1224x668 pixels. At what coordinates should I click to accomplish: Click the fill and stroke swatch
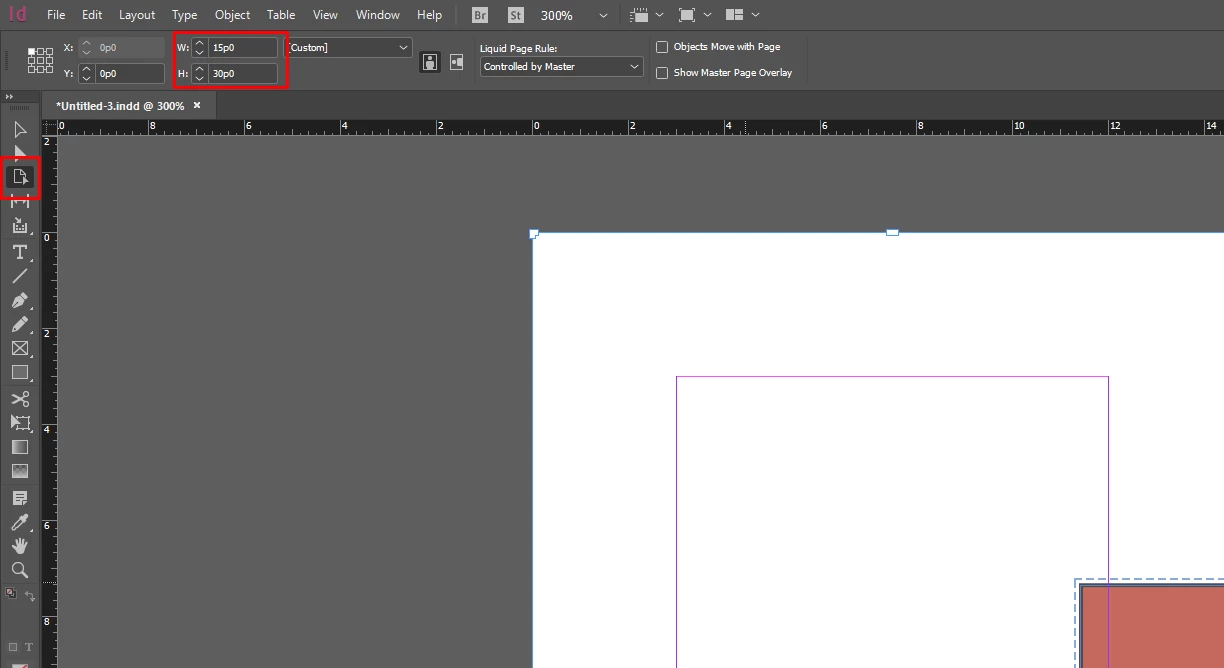pyautogui.click(x=11, y=593)
